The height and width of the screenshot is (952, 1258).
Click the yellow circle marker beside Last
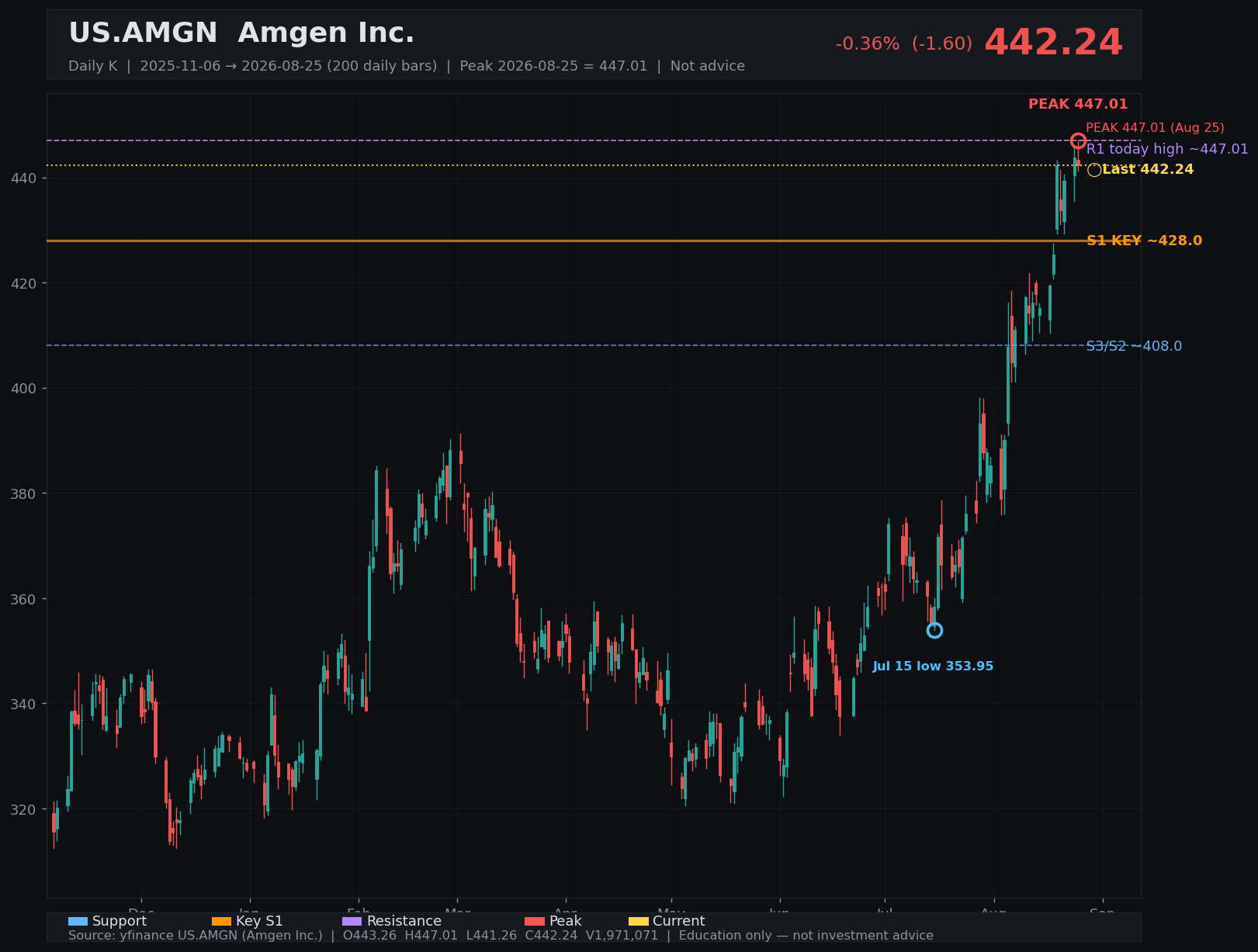1094,170
